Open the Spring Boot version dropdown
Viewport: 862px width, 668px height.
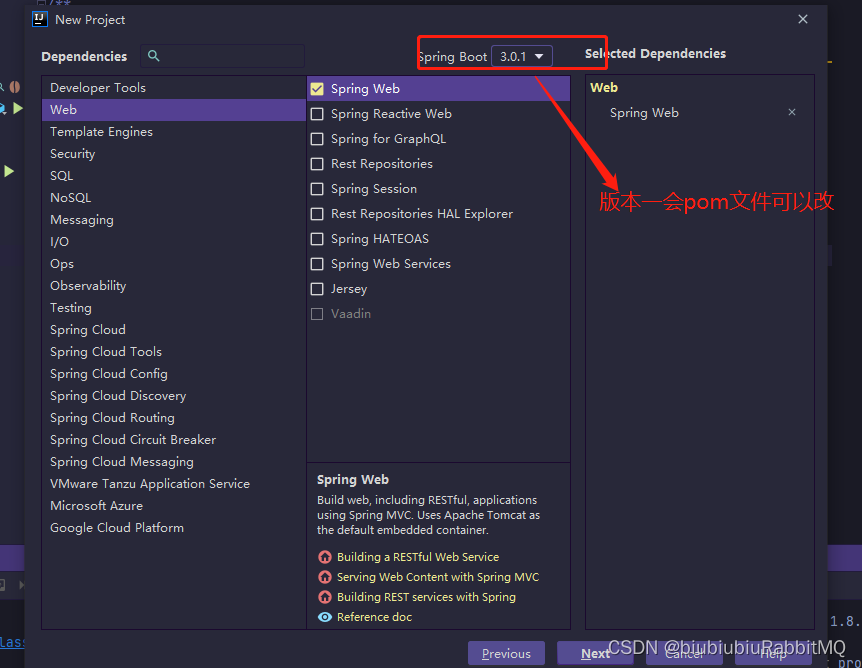[521, 56]
